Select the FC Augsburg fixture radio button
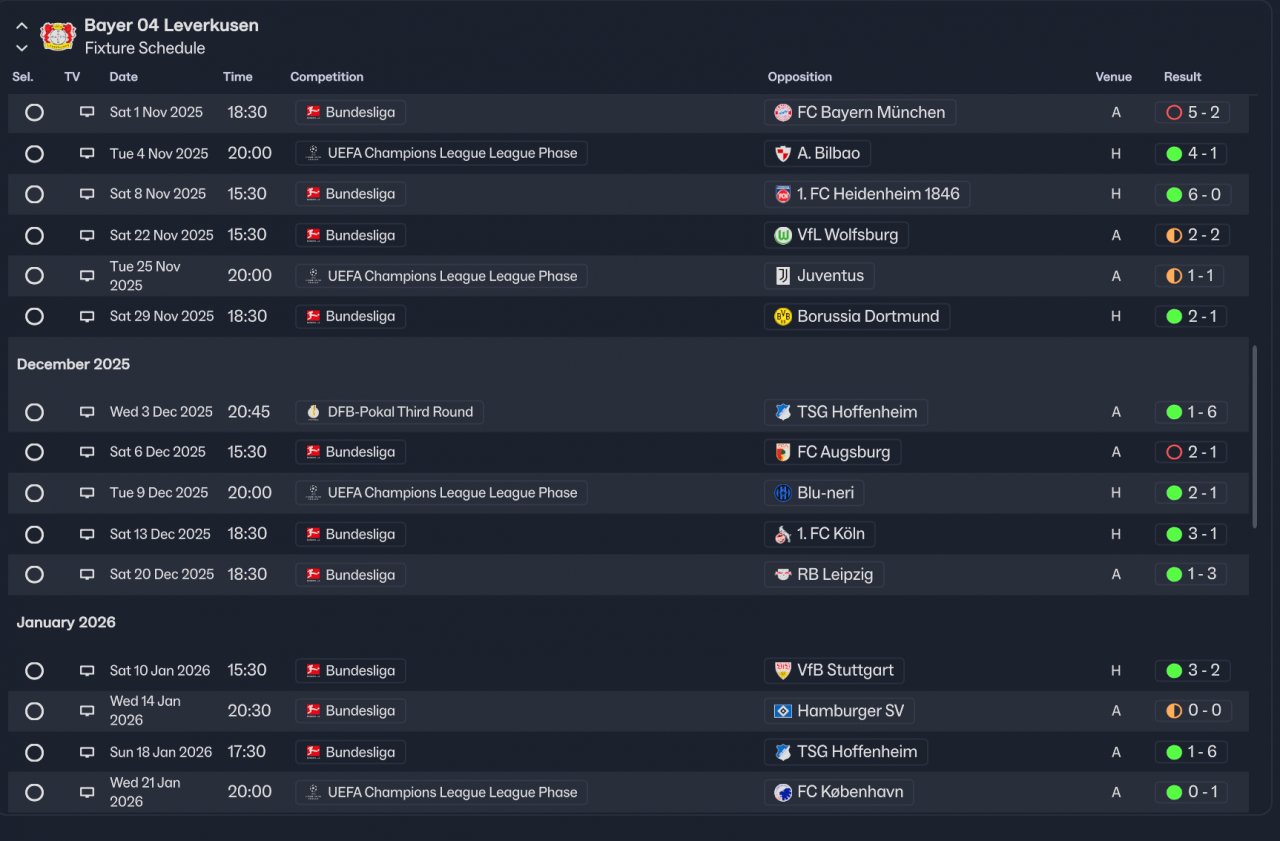The width and height of the screenshot is (1280, 841). point(34,452)
